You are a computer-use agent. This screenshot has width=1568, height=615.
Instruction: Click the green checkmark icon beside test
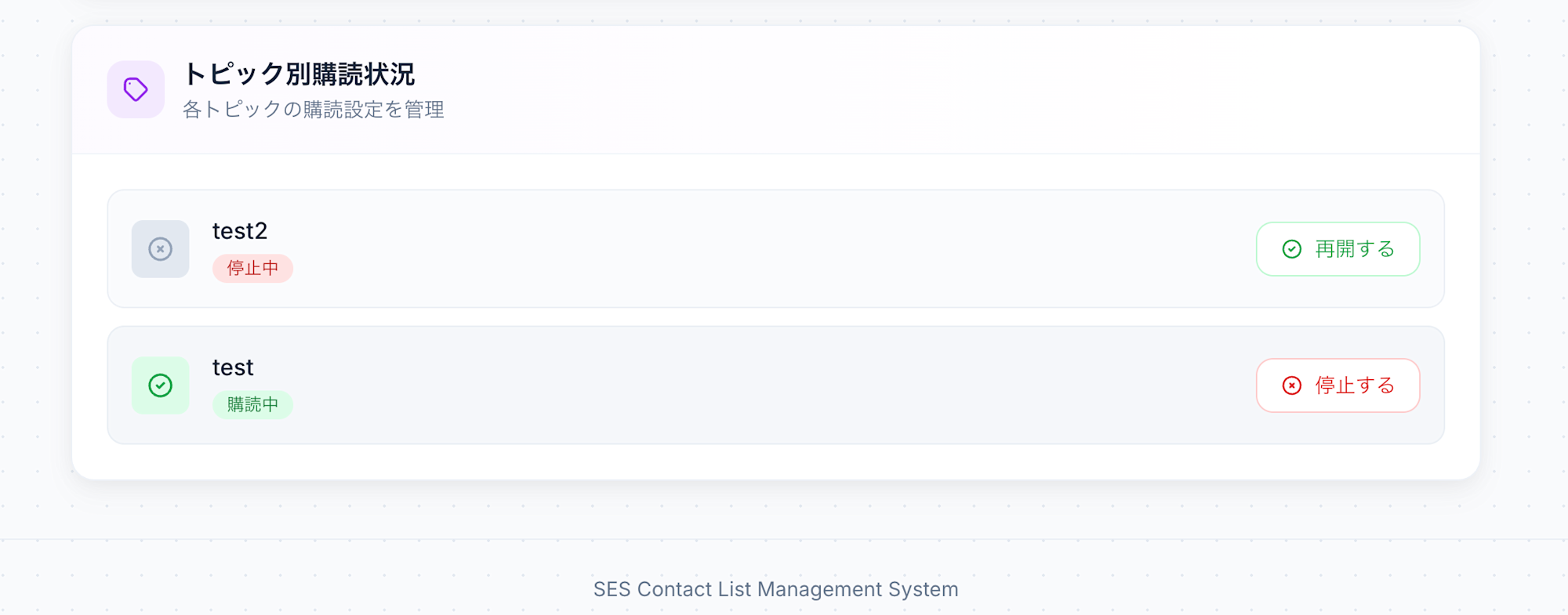pos(160,385)
